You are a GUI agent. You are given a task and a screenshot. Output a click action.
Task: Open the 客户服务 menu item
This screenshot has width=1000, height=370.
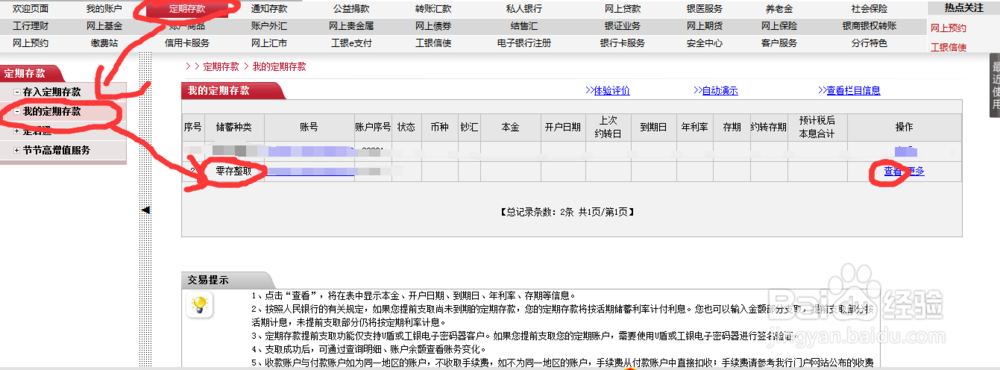779,43
